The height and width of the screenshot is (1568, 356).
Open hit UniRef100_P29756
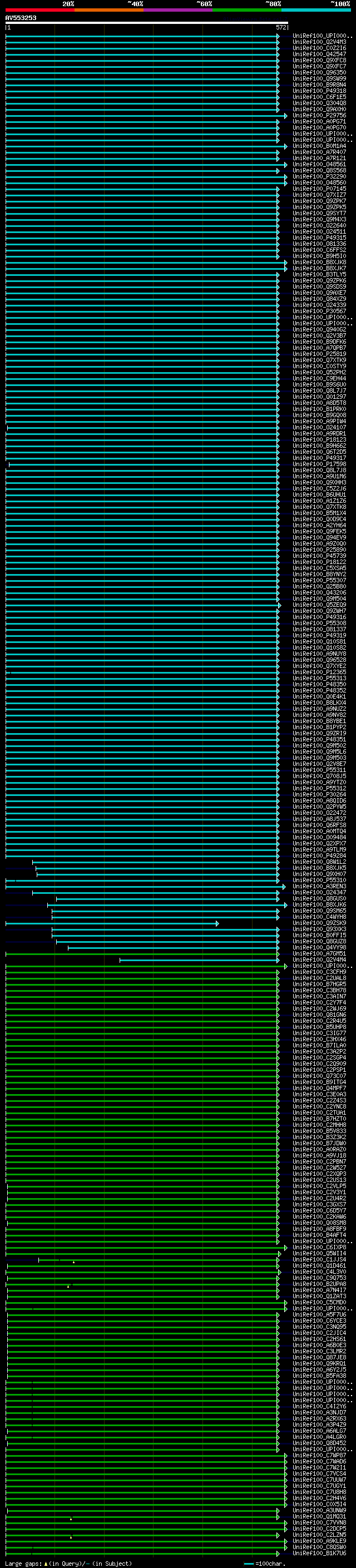pyautogui.click(x=319, y=115)
